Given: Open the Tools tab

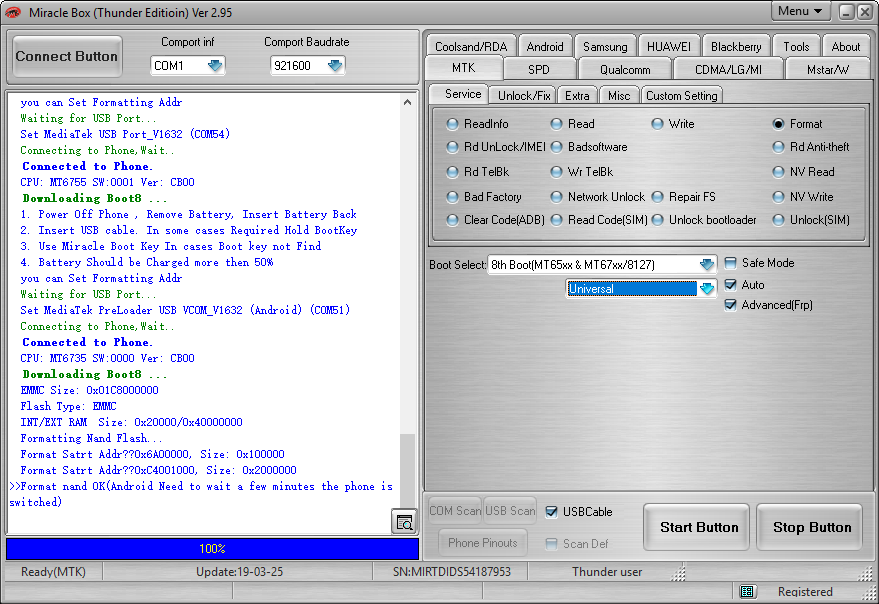Looking at the screenshot, I should (x=797, y=47).
